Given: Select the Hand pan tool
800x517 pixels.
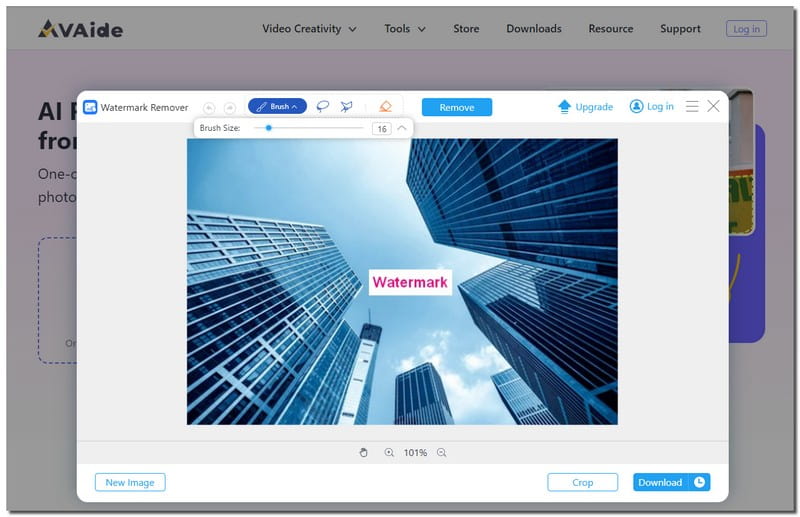Looking at the screenshot, I should tap(364, 453).
